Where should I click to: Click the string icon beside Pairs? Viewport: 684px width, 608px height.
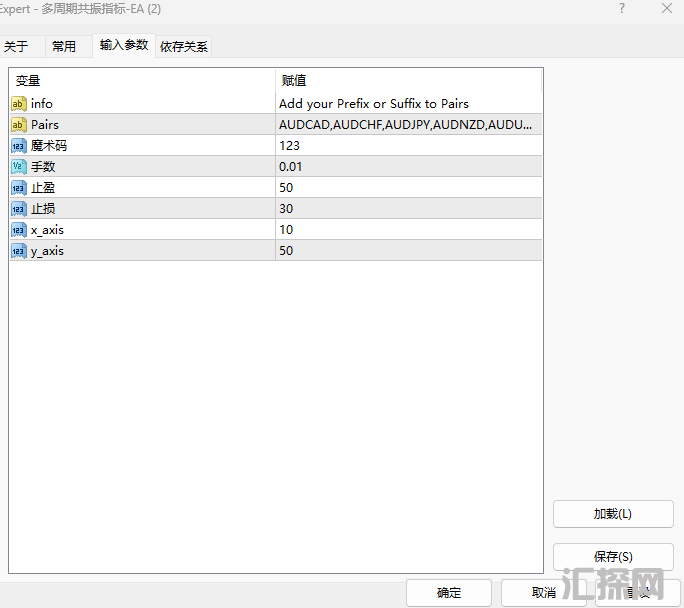[x=19, y=125]
